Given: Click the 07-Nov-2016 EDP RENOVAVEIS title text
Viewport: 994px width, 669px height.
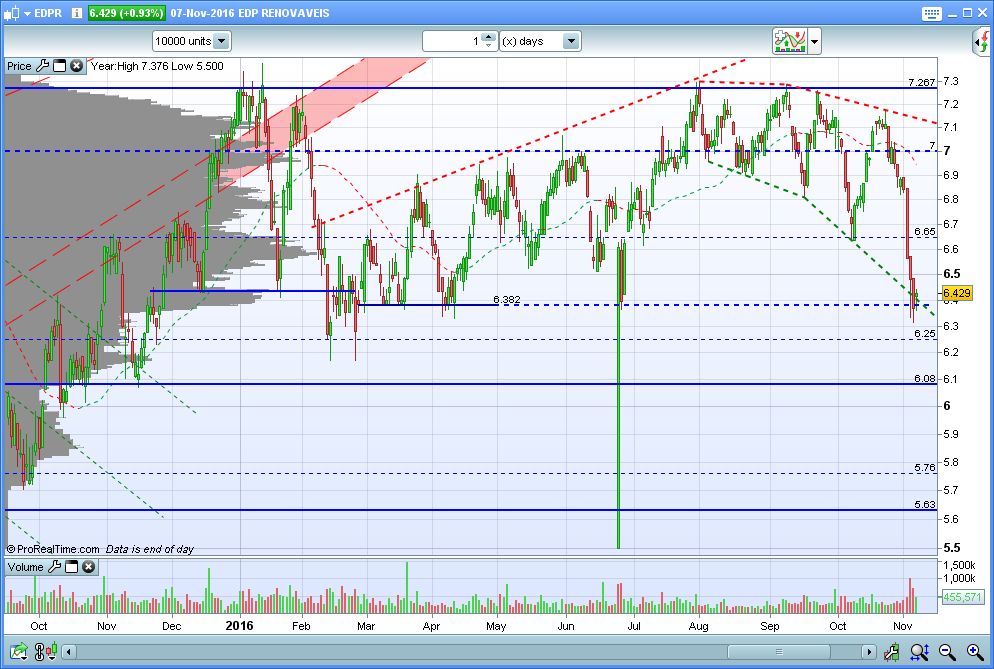Looking at the screenshot, I should tap(250, 13).
